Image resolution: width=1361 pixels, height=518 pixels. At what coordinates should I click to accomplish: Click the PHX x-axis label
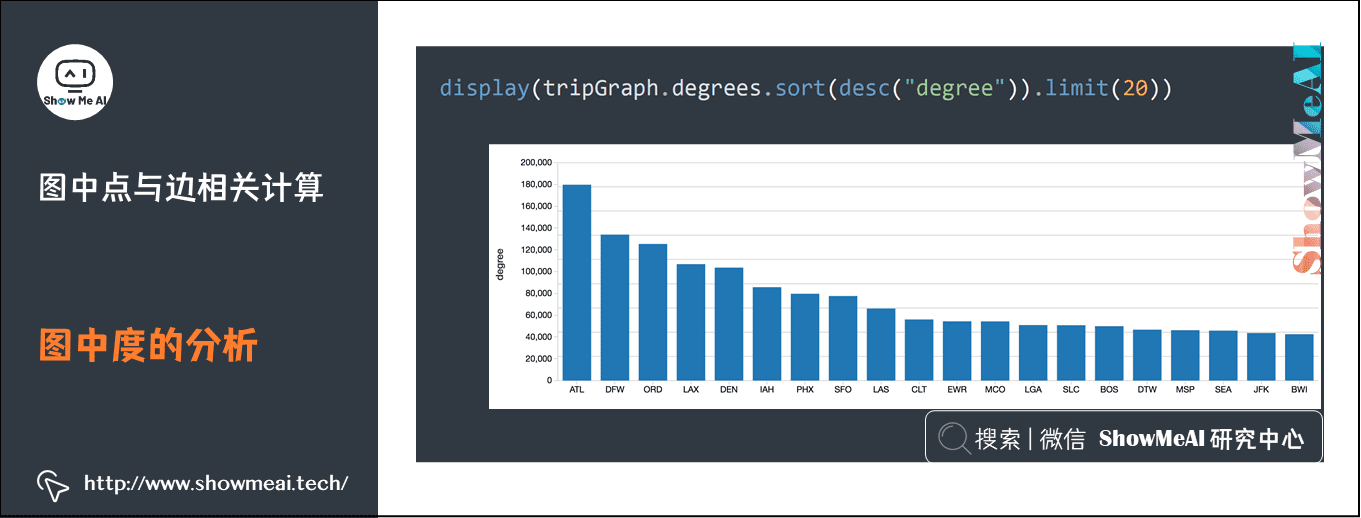[x=805, y=390]
